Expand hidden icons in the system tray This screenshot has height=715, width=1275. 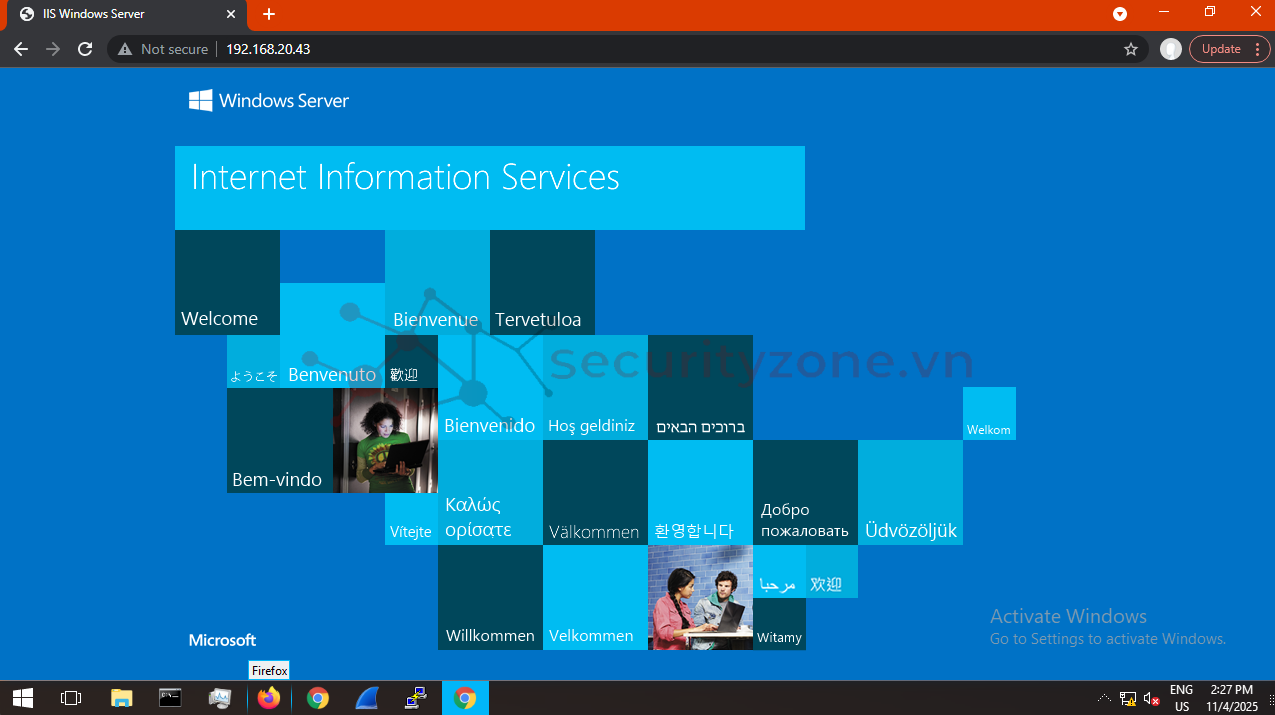coord(1103,697)
